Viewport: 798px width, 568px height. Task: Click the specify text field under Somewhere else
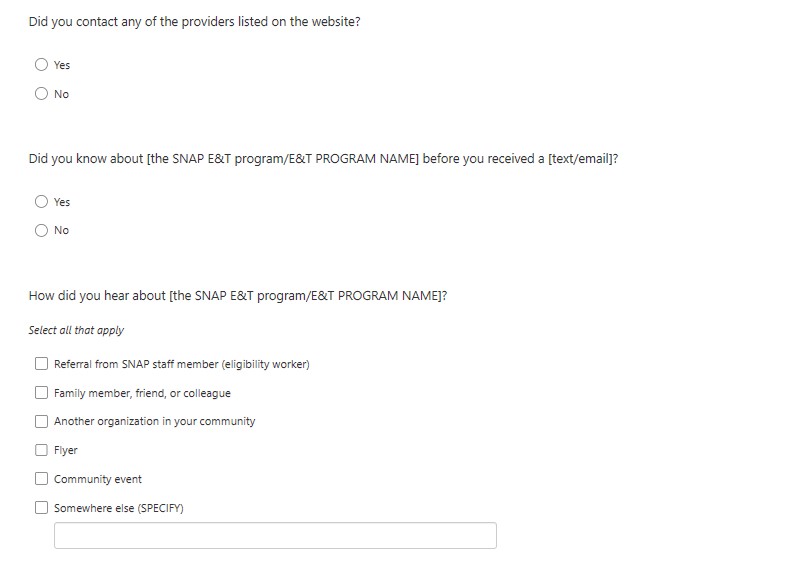[275, 536]
